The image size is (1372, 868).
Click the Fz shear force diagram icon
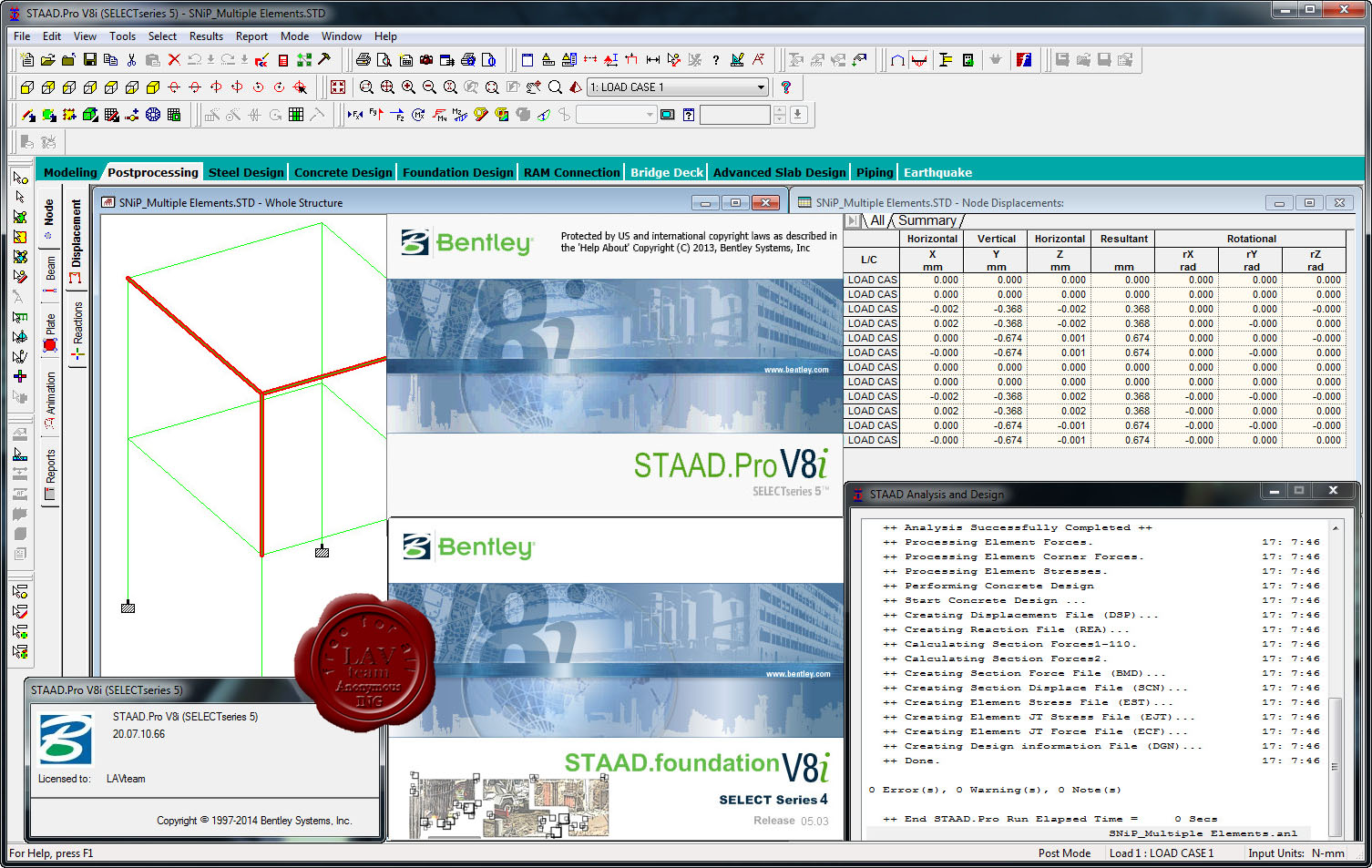click(397, 115)
